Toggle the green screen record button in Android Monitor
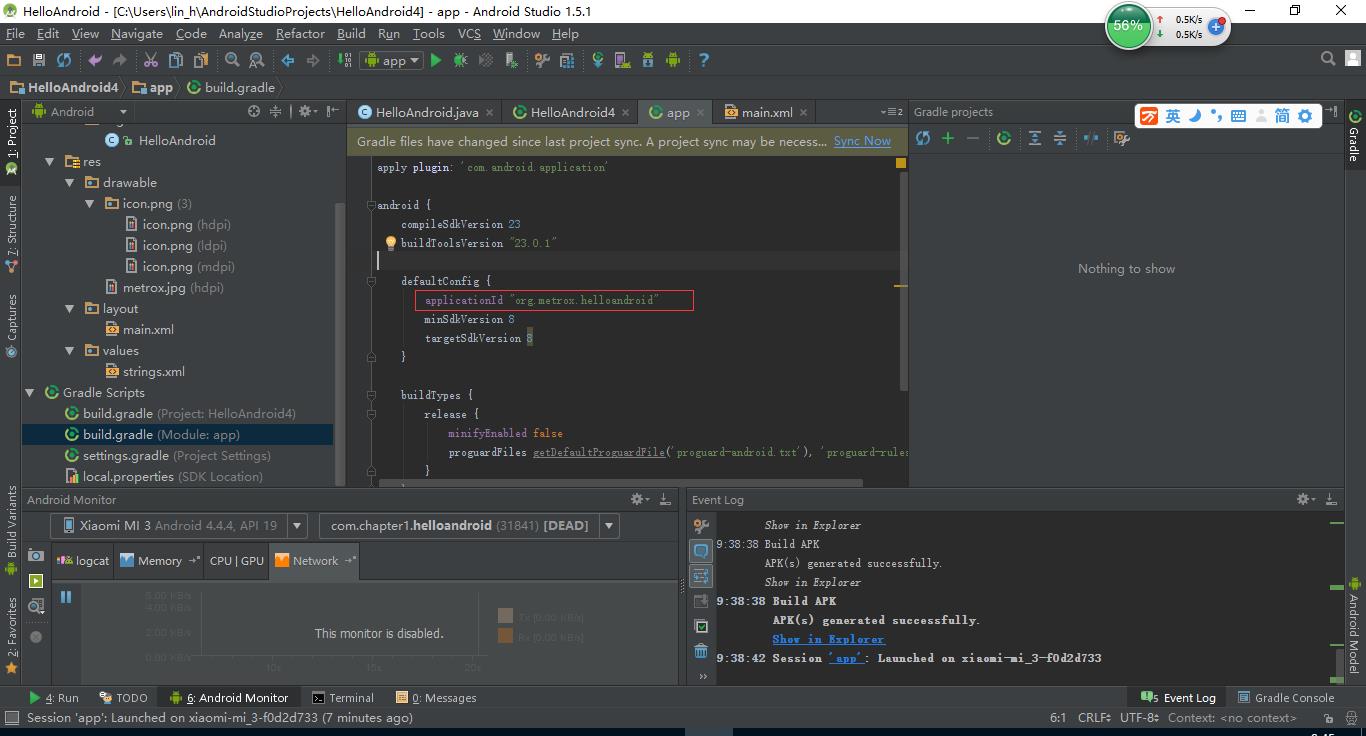 tap(36, 581)
